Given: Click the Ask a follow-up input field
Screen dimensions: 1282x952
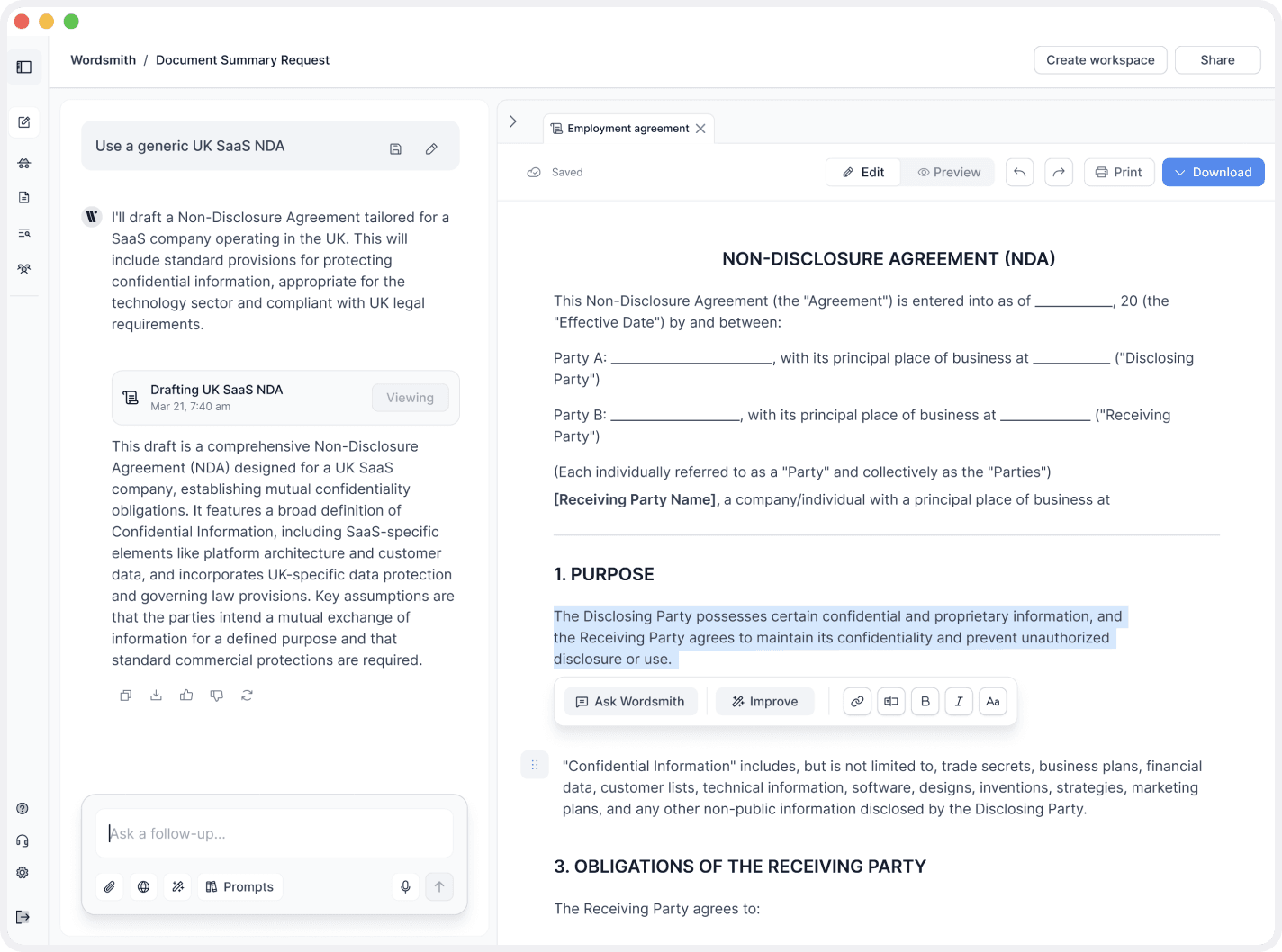Looking at the screenshot, I should [x=275, y=833].
